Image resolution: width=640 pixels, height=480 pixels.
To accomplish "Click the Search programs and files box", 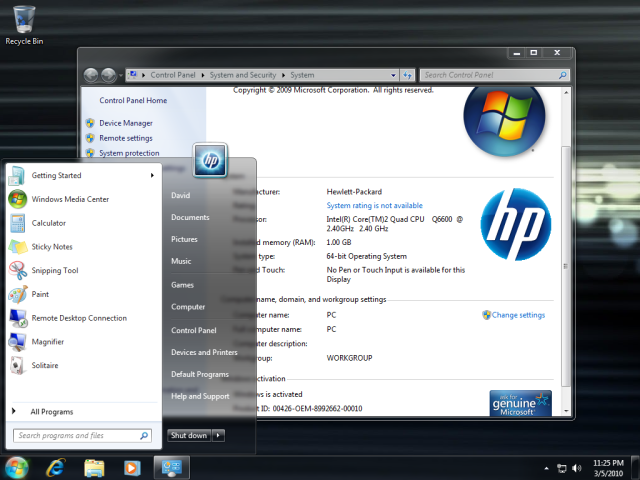I will point(82,436).
